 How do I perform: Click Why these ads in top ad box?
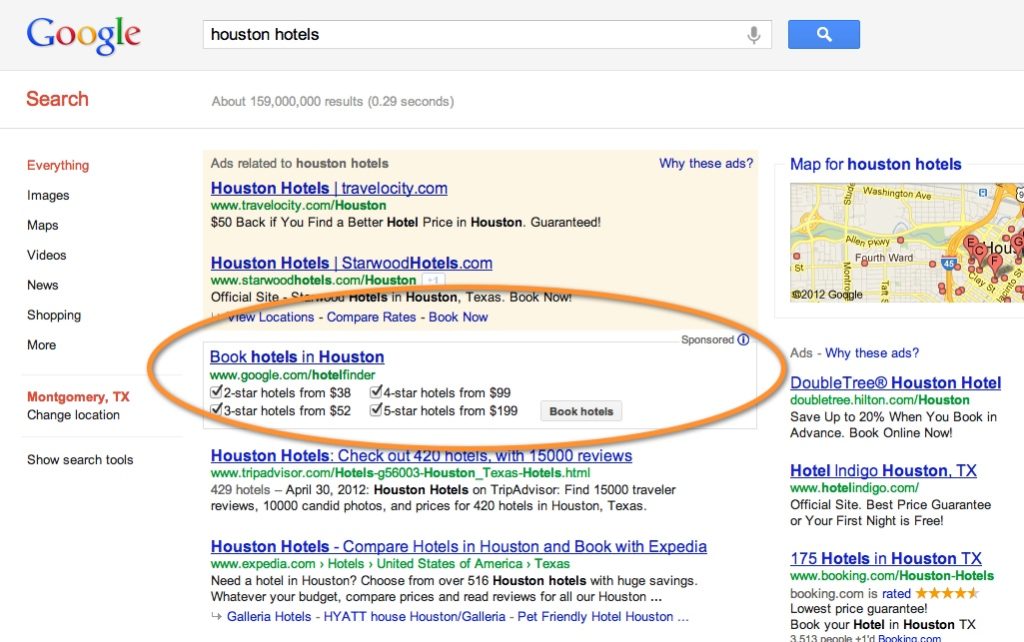click(705, 163)
